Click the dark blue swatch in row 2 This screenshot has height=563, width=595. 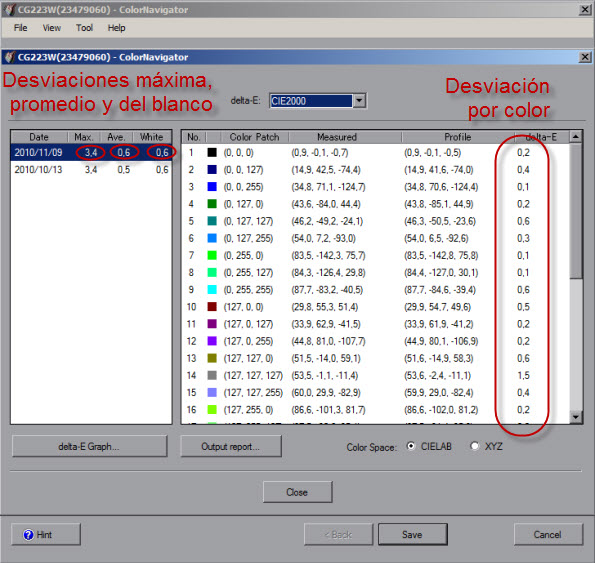[x=212, y=170]
